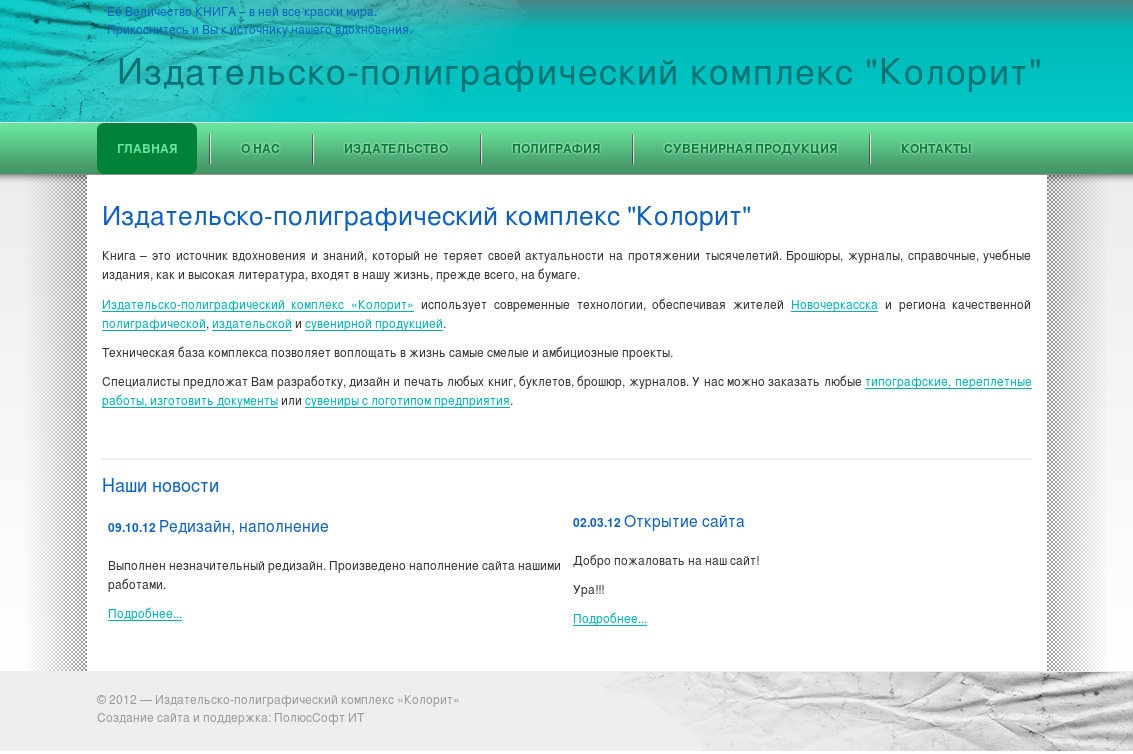Viewport: 1133px width, 754px height.
Task: Click типографские, переплетные работы link
Action: [x=947, y=382]
